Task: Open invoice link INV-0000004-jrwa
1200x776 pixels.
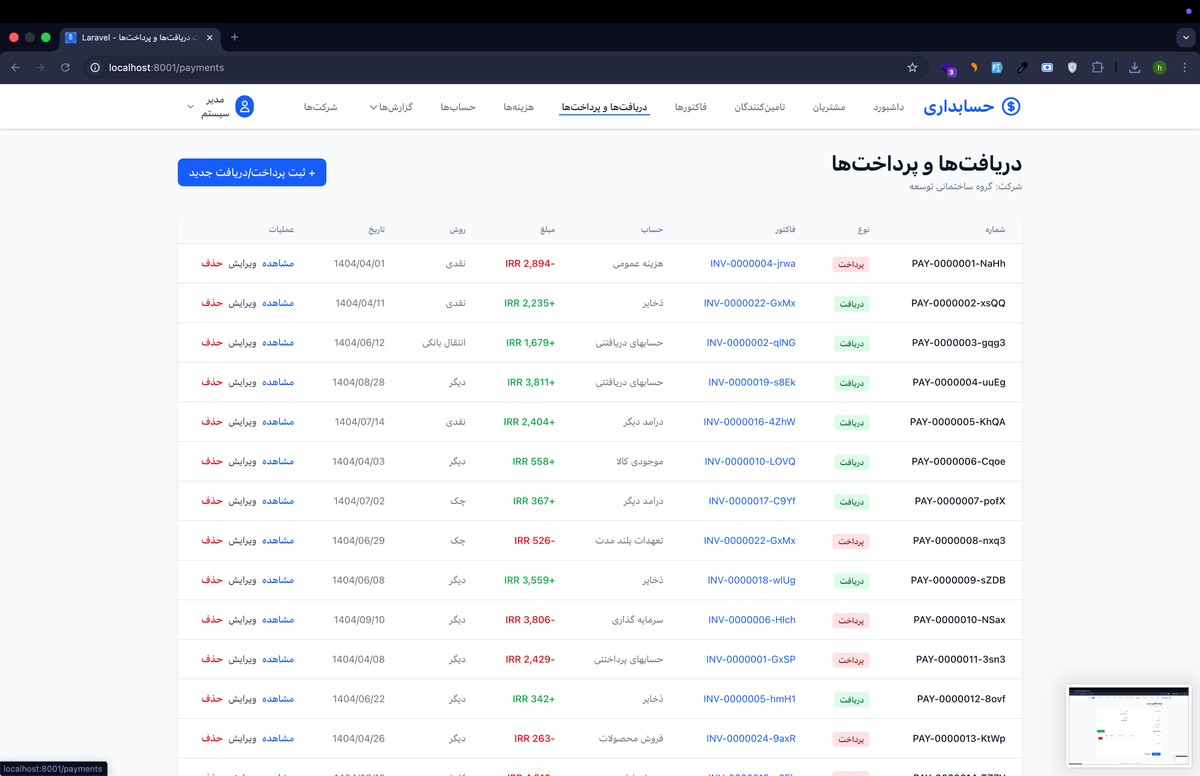Action: tap(752, 264)
